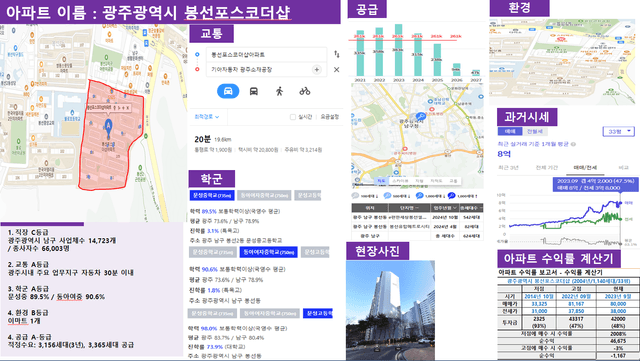Switch to public transit bus icon

click(x=253, y=91)
